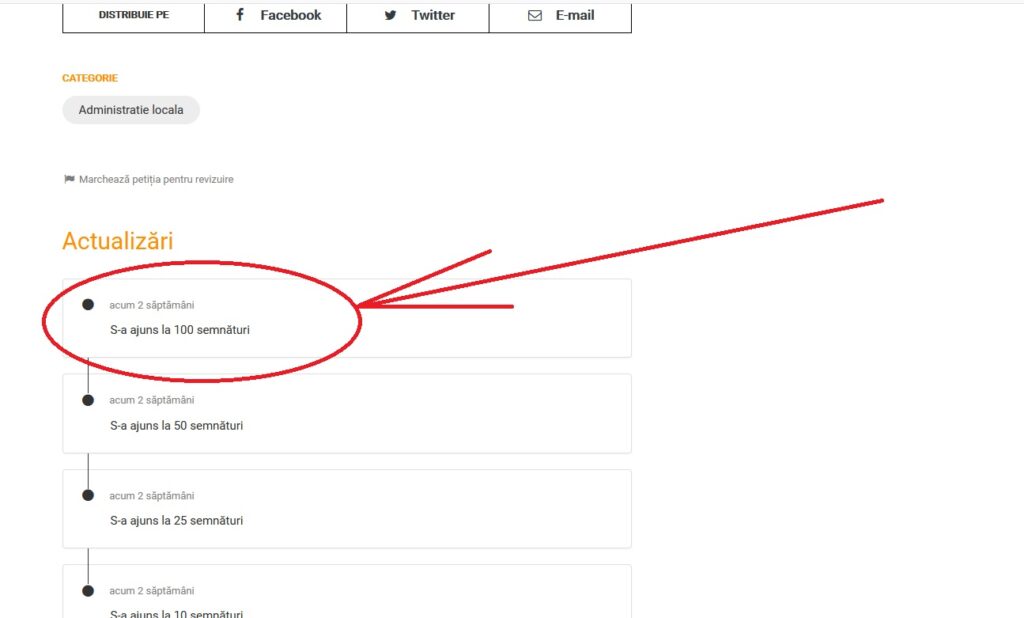Select the timeline dot for 10 semnături
Image resolution: width=1024 pixels, height=618 pixels.
(88, 591)
